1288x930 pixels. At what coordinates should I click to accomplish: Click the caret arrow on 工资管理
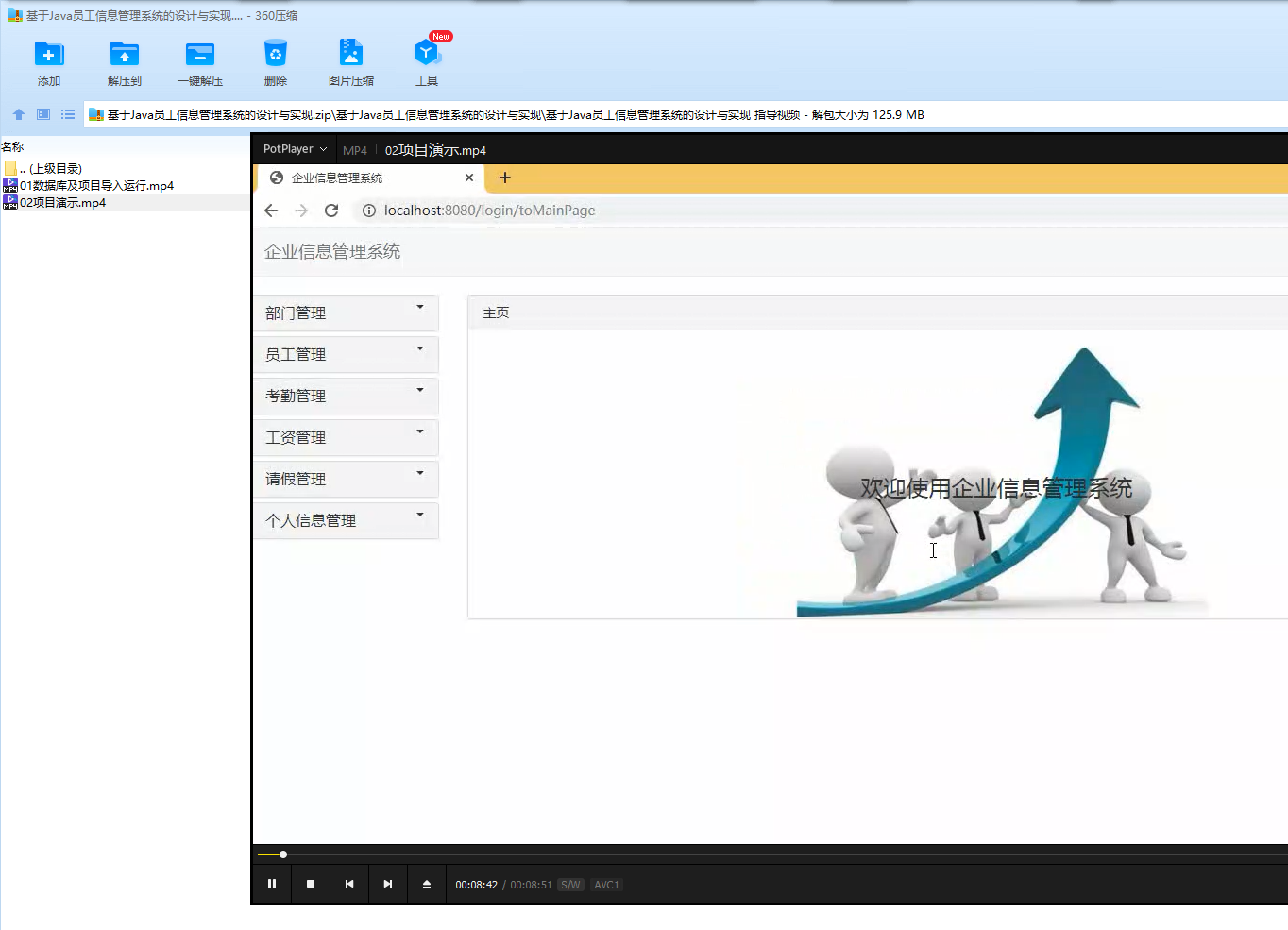(x=420, y=431)
